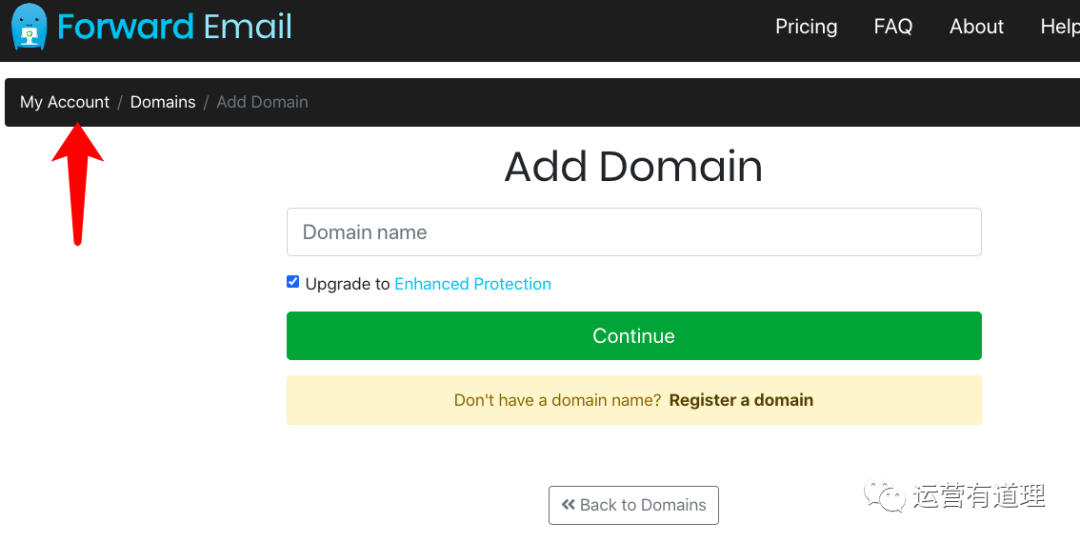Open the Enhanced Protection link

pos(473,284)
